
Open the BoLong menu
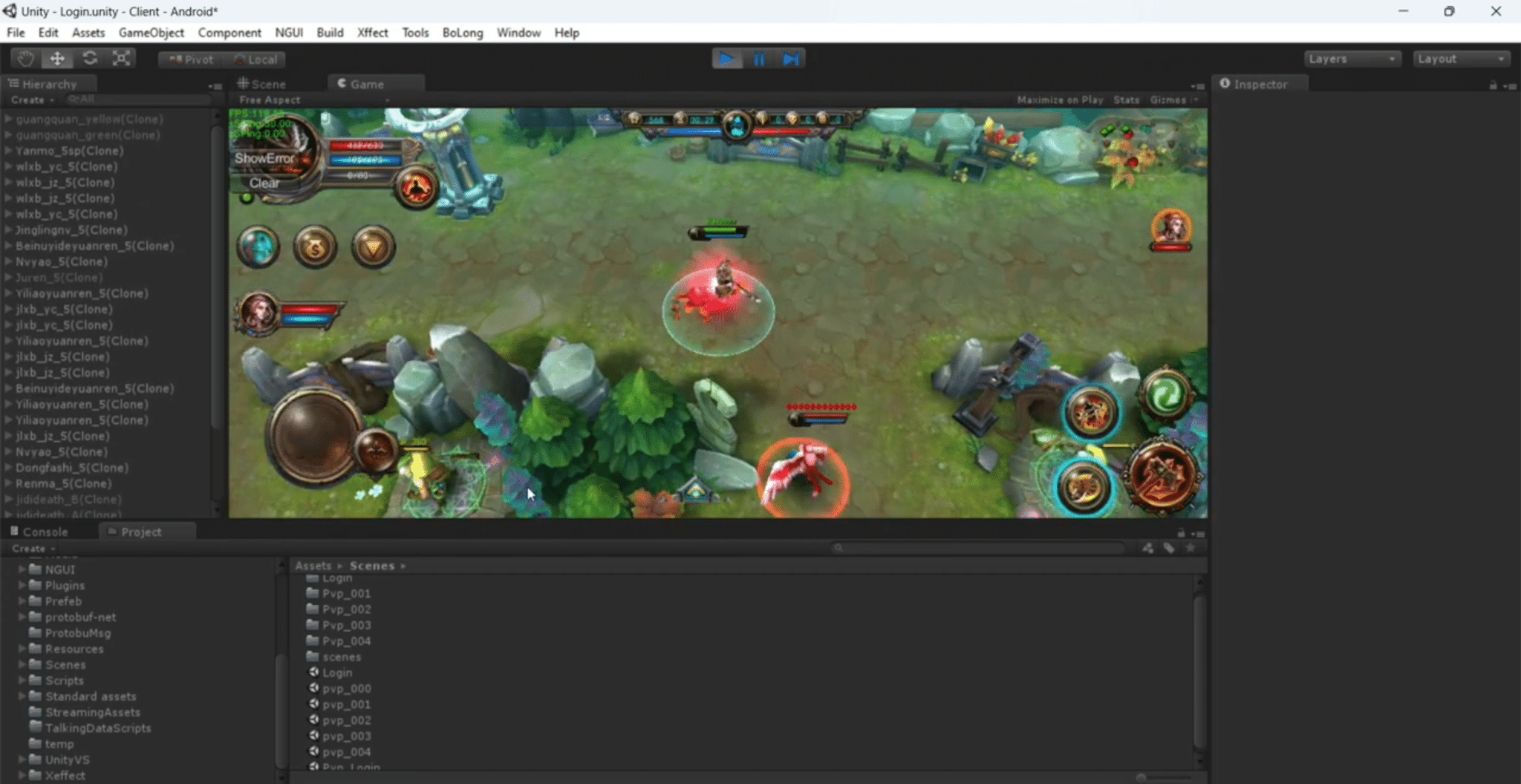click(463, 33)
